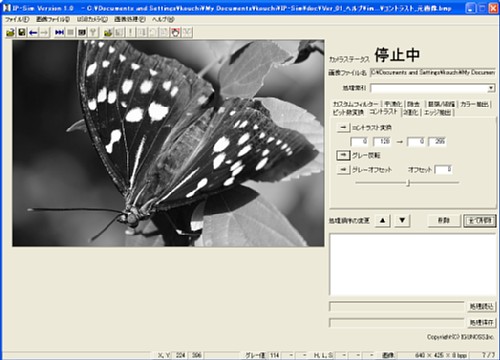Click the yellow open-folder toolbar icon
Screen dimensions: 500x360
click(10, 32)
